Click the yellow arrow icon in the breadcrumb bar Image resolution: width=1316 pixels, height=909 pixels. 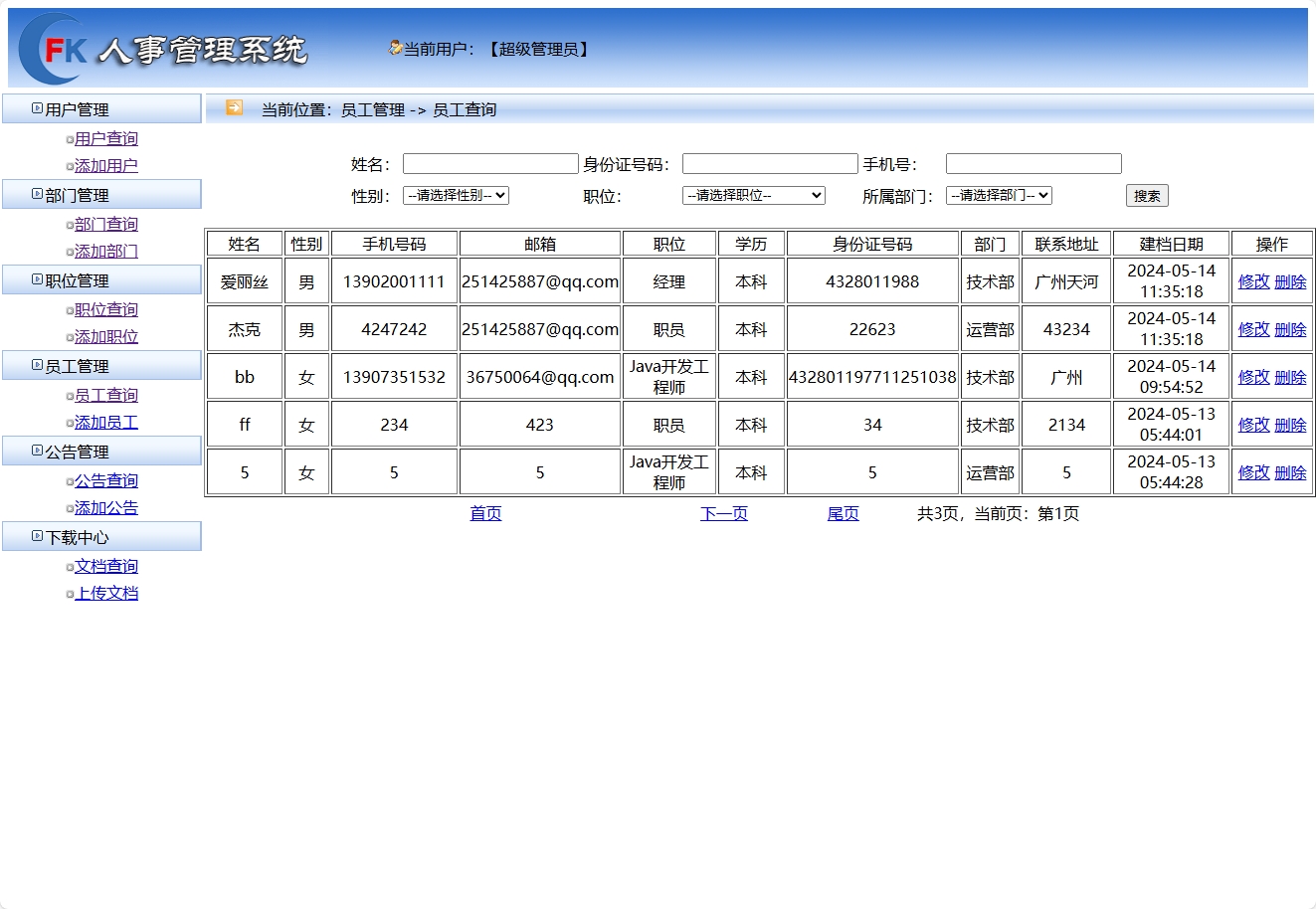tap(233, 108)
